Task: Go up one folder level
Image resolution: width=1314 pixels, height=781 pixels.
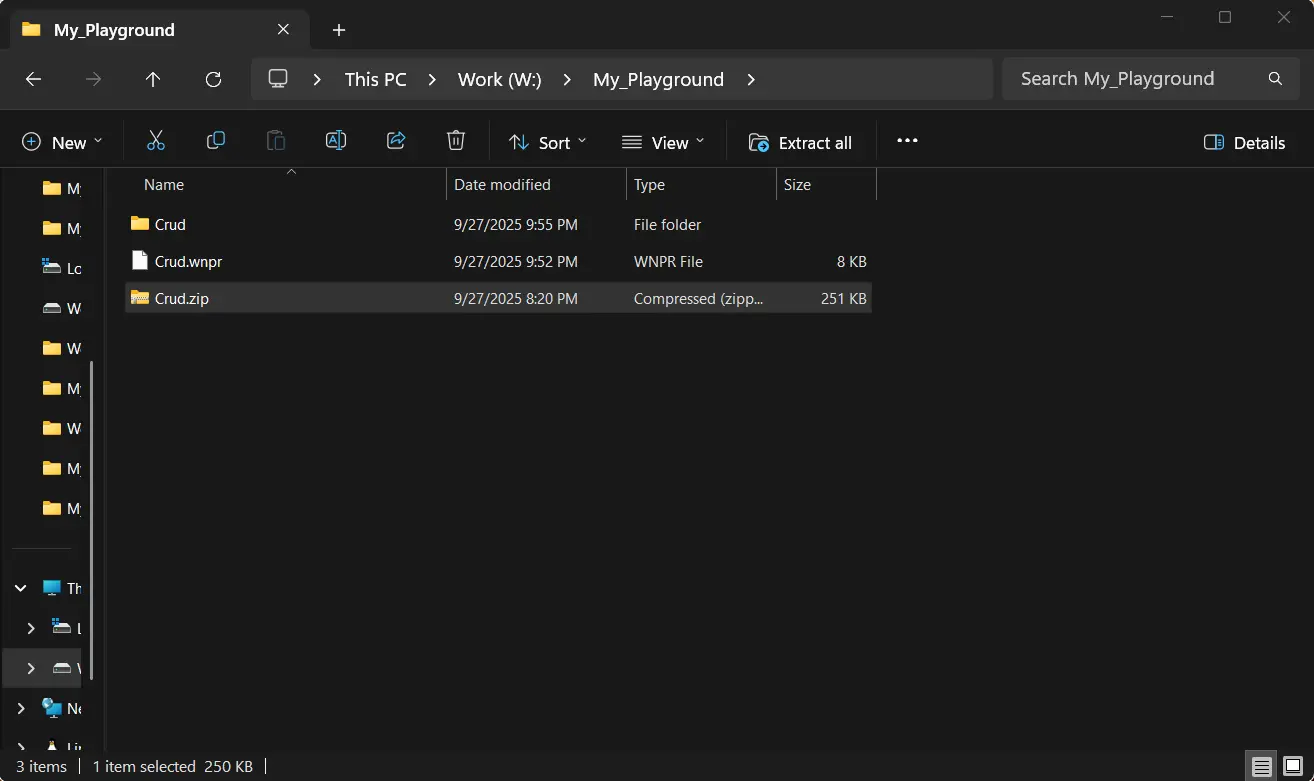Action: click(x=153, y=79)
